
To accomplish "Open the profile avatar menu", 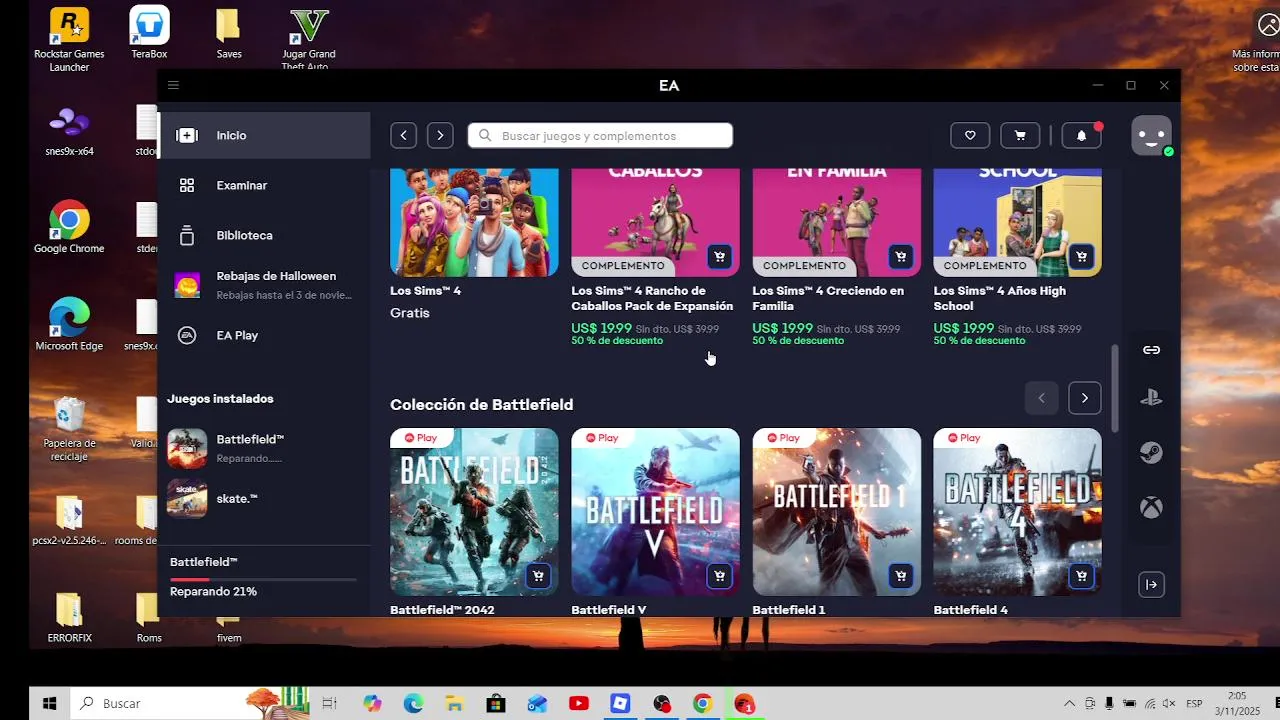I will tap(1151, 135).
